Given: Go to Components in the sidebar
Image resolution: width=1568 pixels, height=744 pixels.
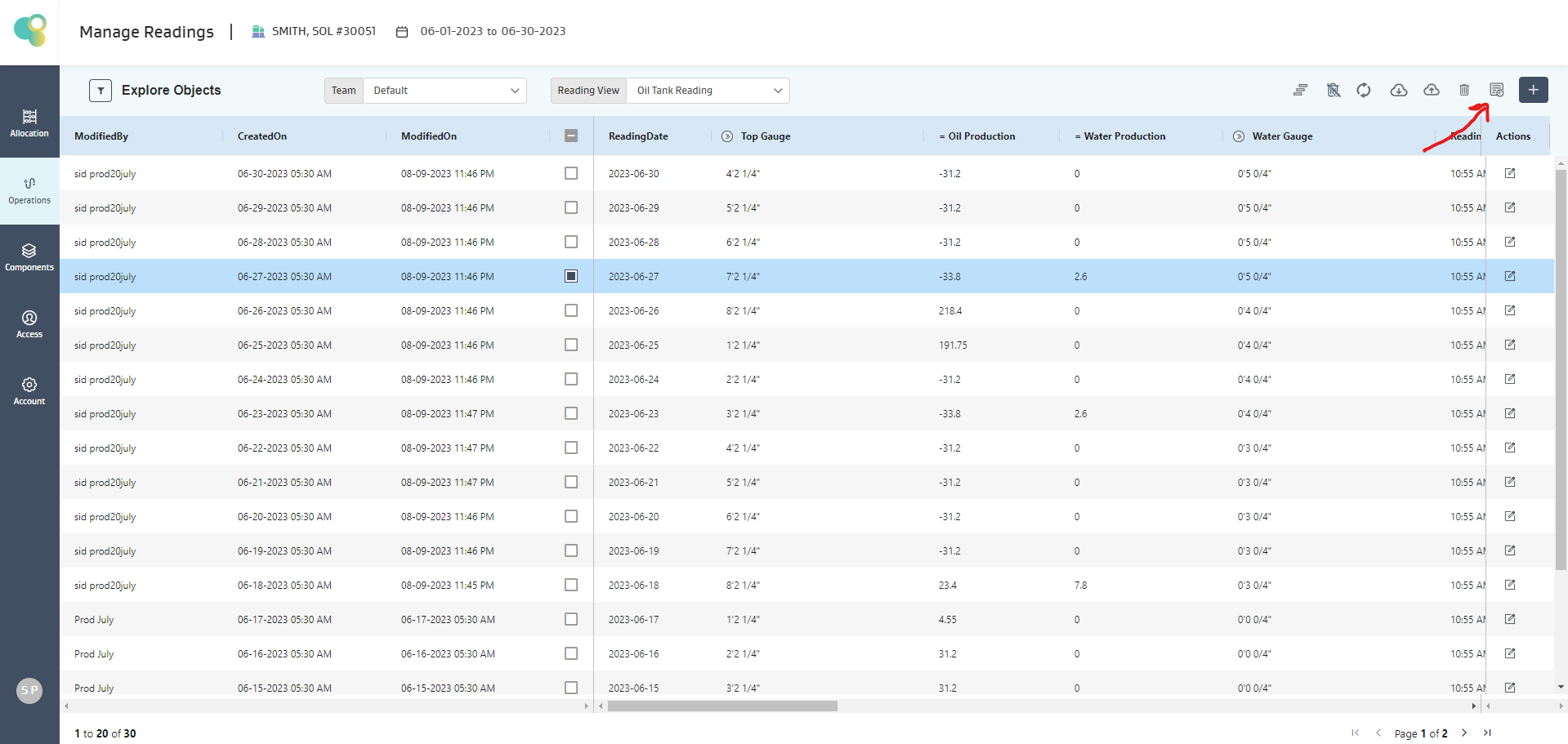Looking at the screenshot, I should pyautogui.click(x=29, y=256).
